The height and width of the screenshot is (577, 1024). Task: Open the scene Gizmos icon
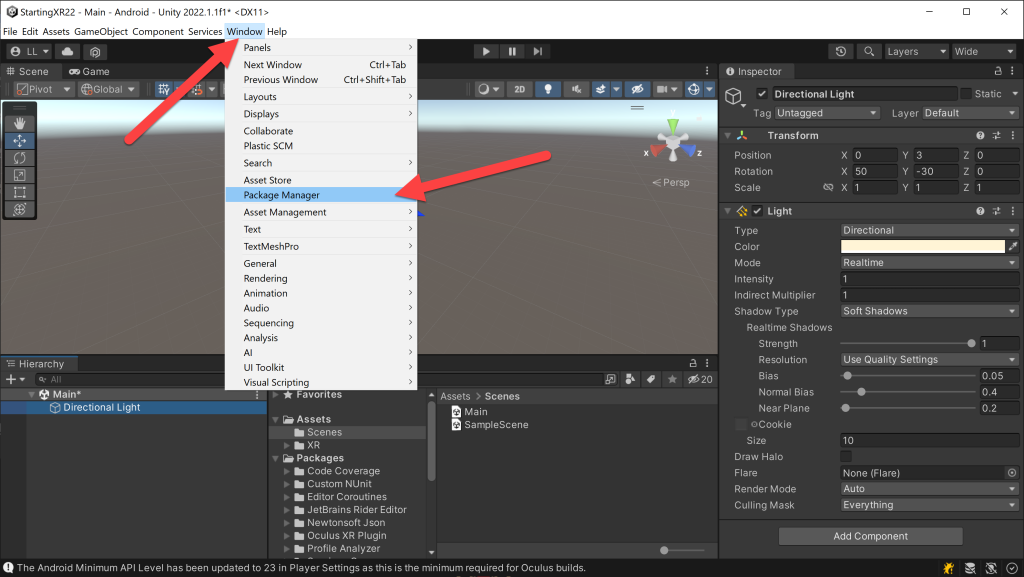(x=694, y=89)
